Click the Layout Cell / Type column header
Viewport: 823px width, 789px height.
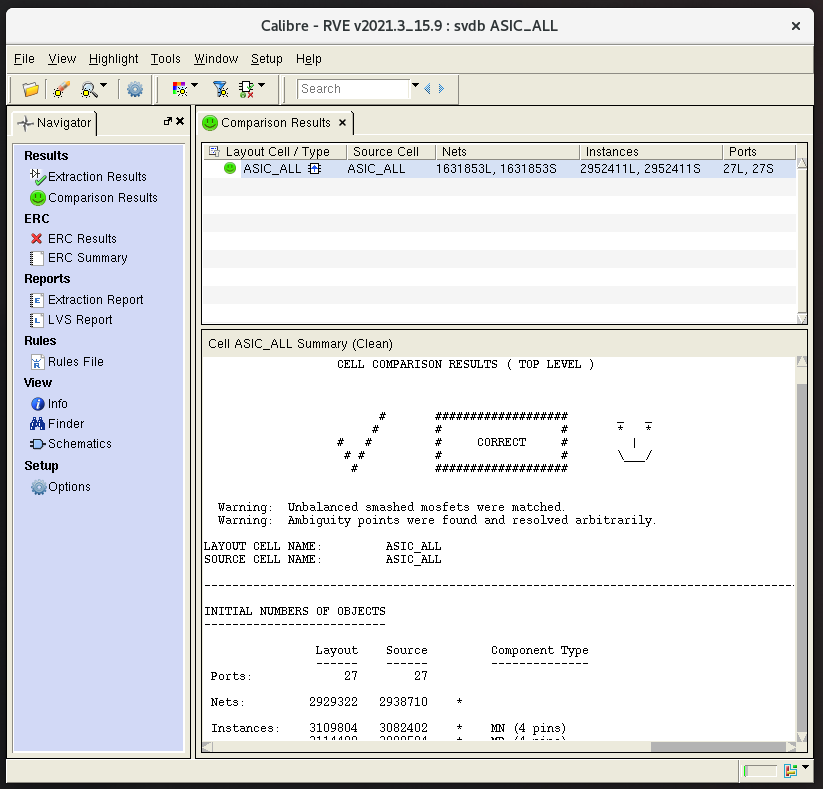click(x=278, y=152)
